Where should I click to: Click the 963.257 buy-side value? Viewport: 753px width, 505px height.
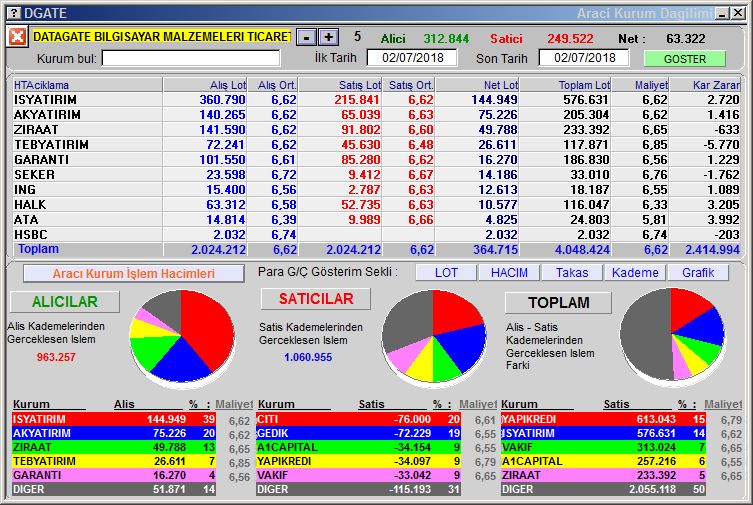[x=56, y=357]
